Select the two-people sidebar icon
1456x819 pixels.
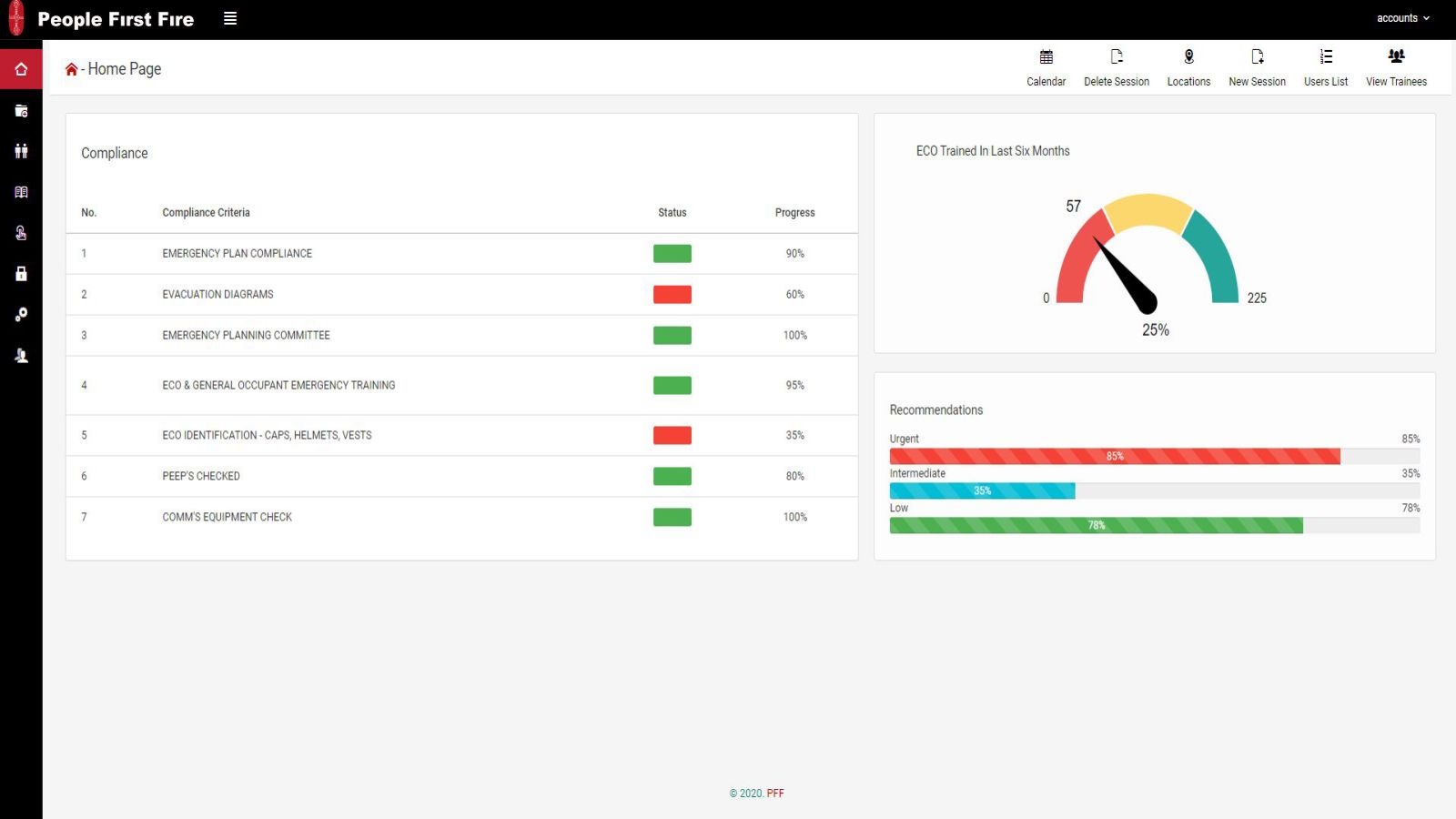click(21, 151)
